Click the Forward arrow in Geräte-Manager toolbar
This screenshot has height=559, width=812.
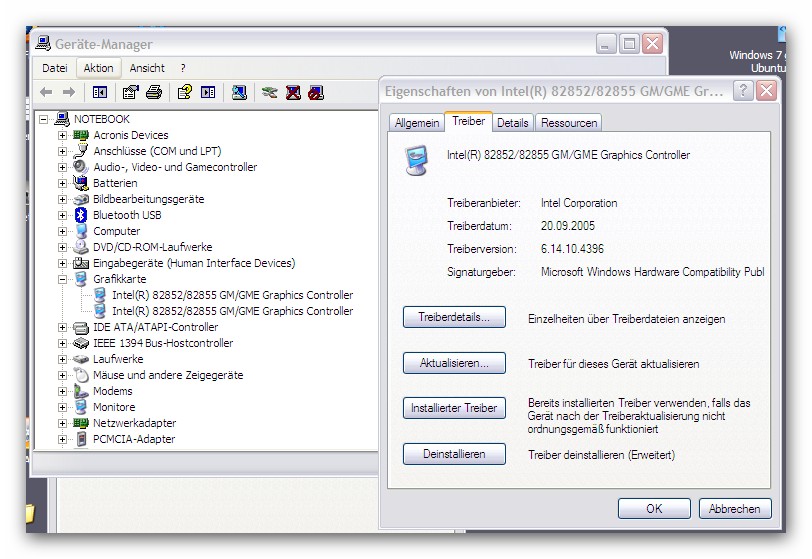[x=68, y=92]
